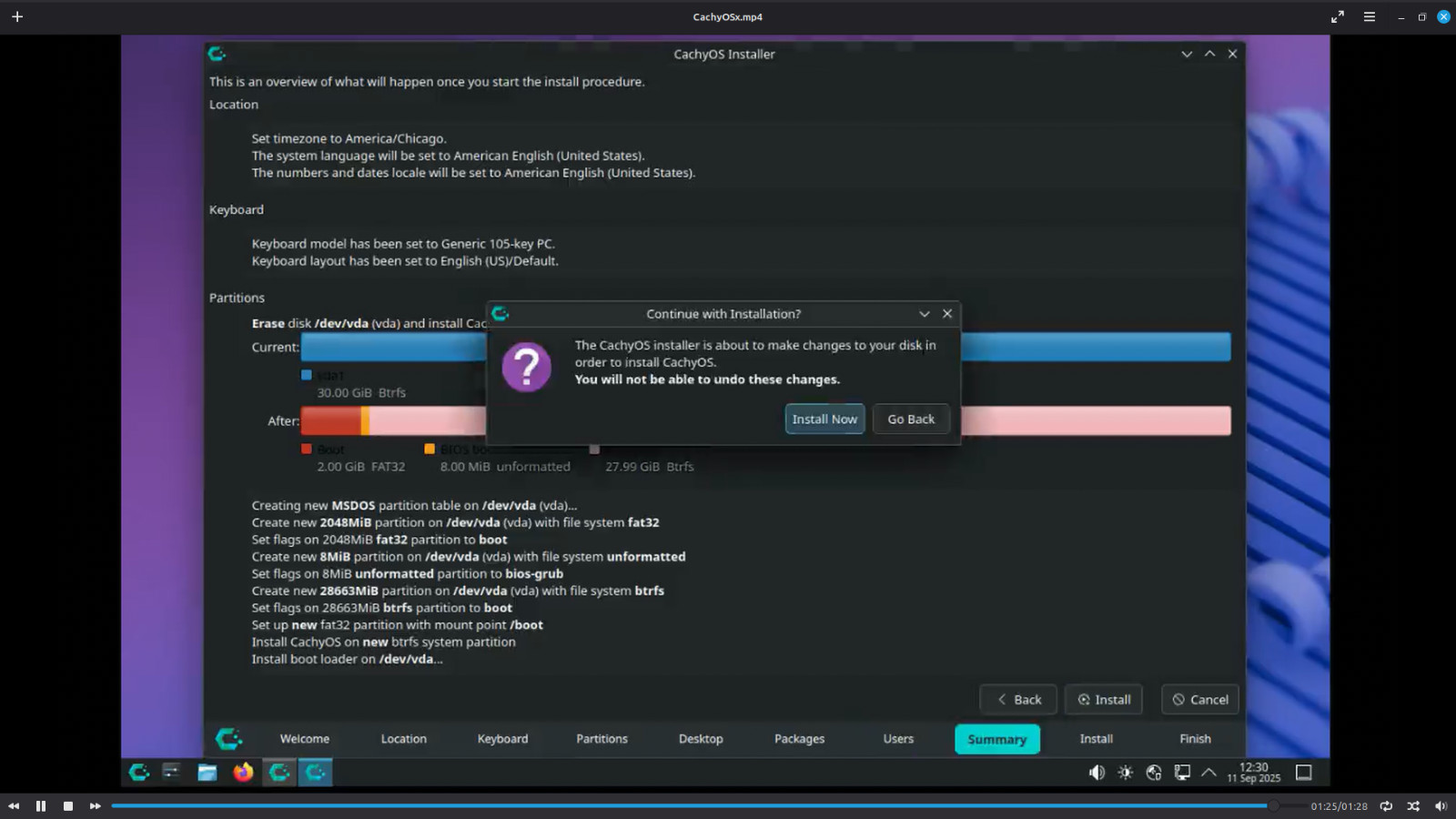Screen dimensions: 1456x819
Task: Select the Partitions step
Action: (x=602, y=739)
